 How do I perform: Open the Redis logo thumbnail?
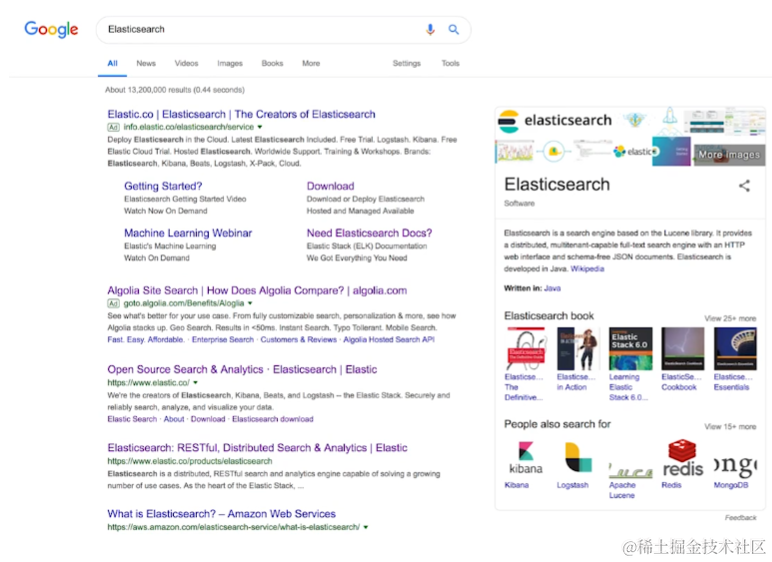pos(683,458)
